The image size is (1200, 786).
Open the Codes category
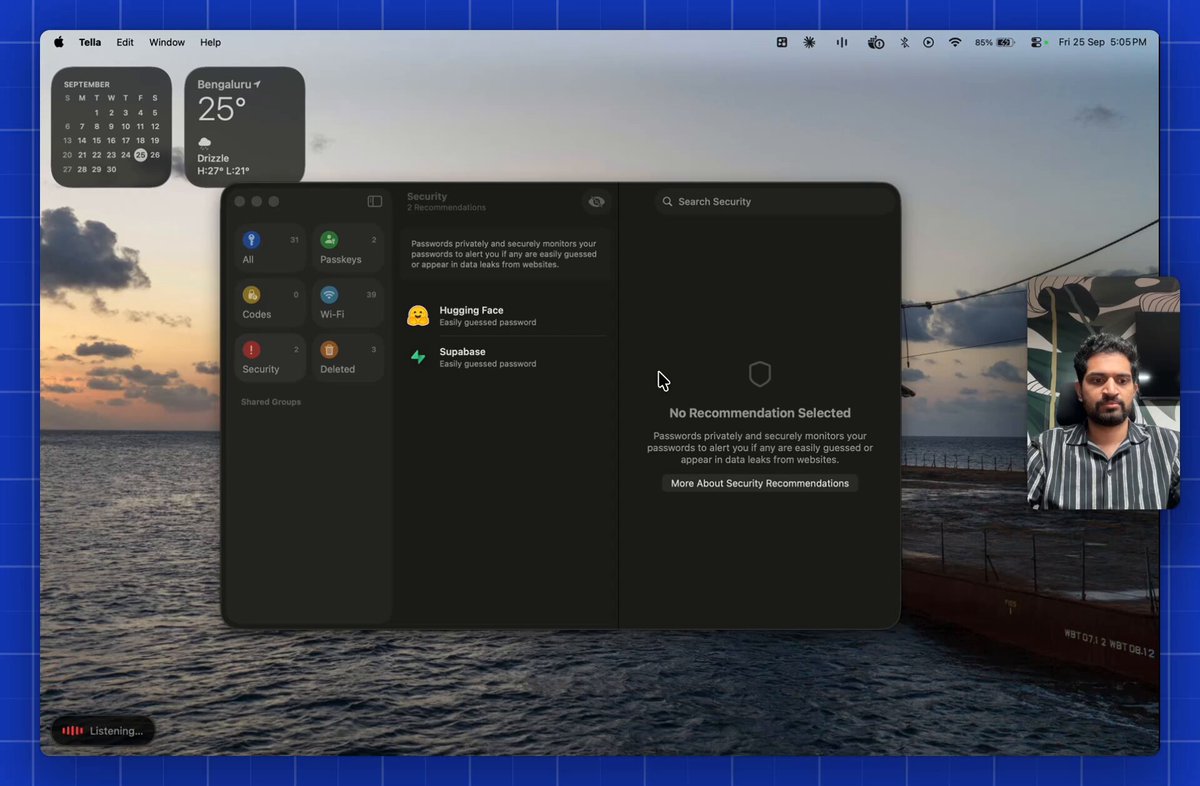click(271, 303)
